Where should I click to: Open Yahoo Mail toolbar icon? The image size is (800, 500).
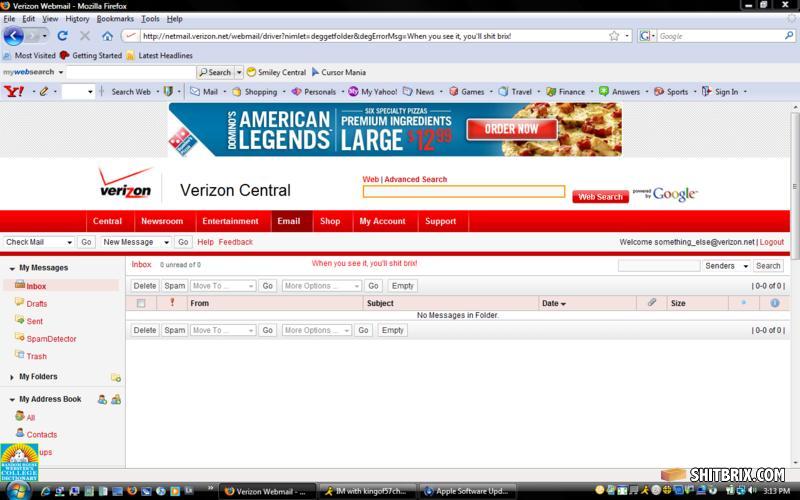(x=204, y=92)
